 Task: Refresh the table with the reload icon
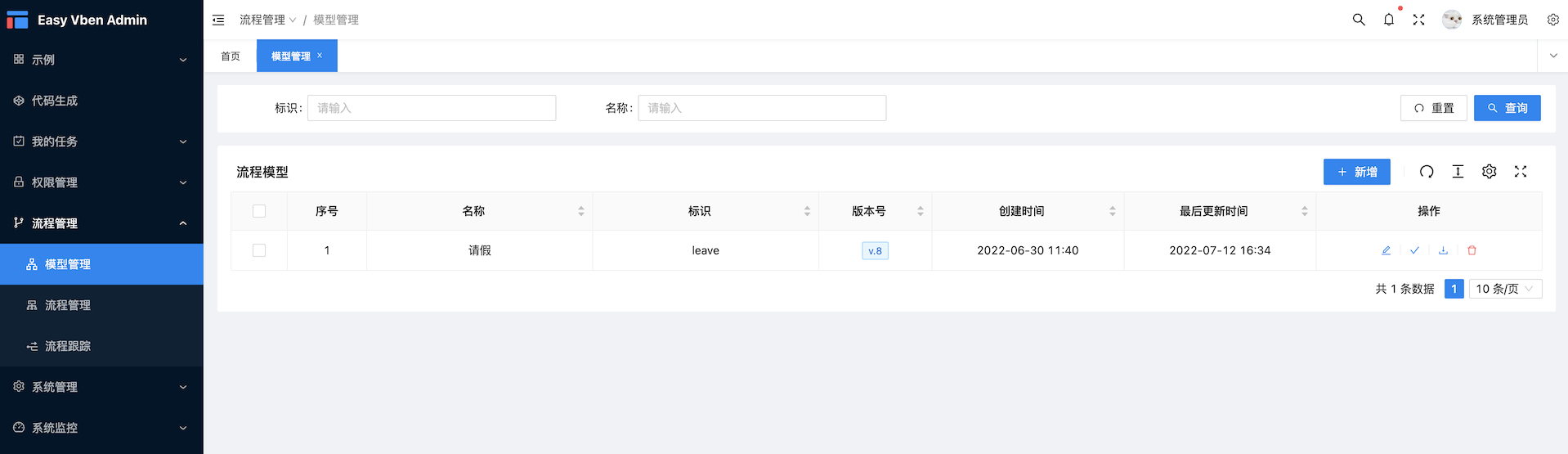tap(1427, 172)
